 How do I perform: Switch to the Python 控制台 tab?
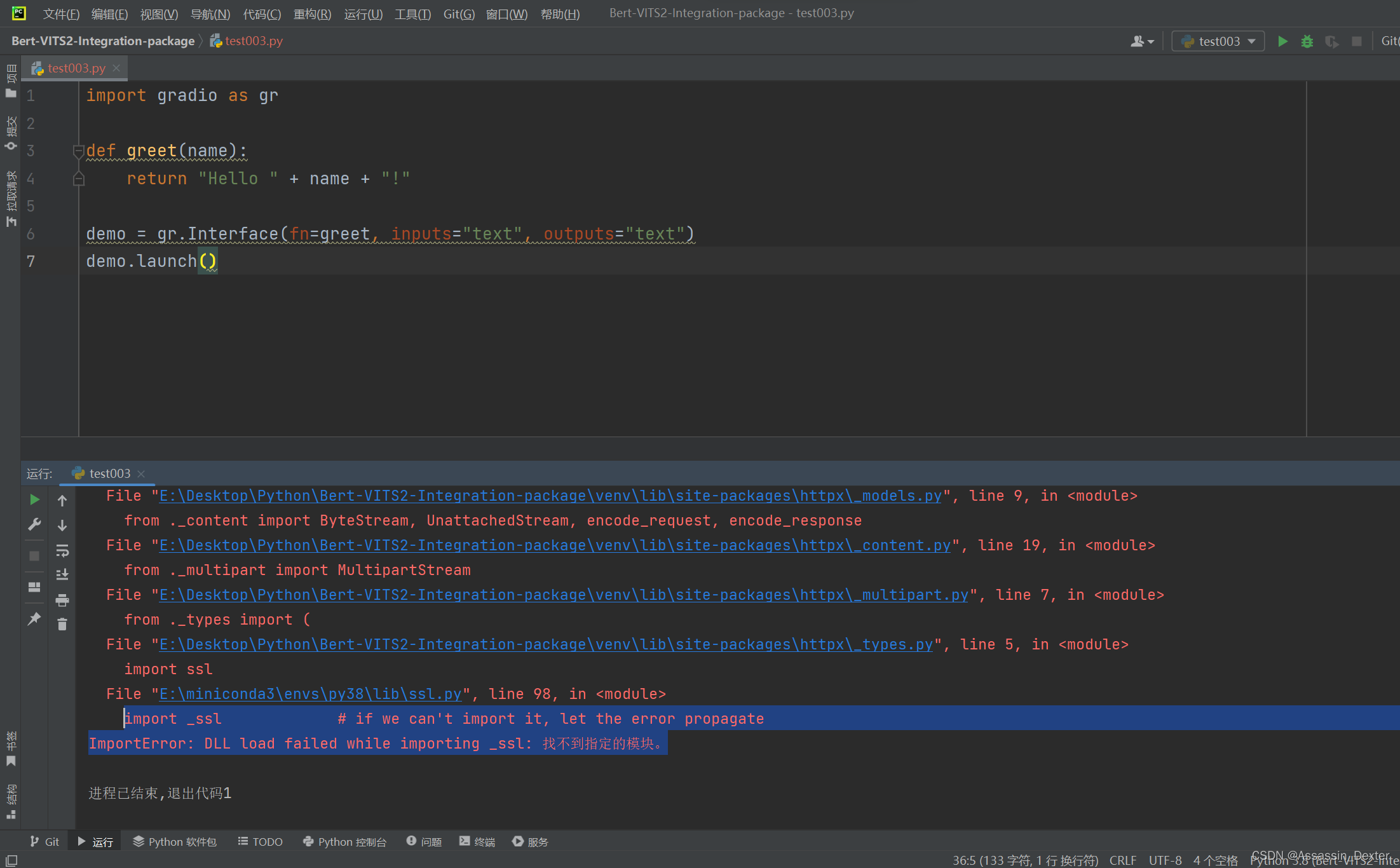coord(345,841)
